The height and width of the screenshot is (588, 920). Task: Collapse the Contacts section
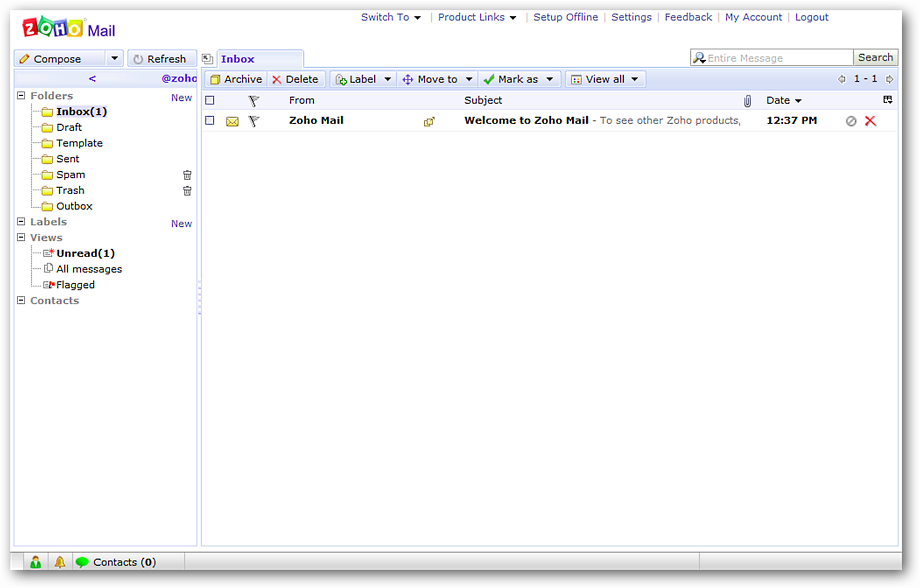(21, 300)
